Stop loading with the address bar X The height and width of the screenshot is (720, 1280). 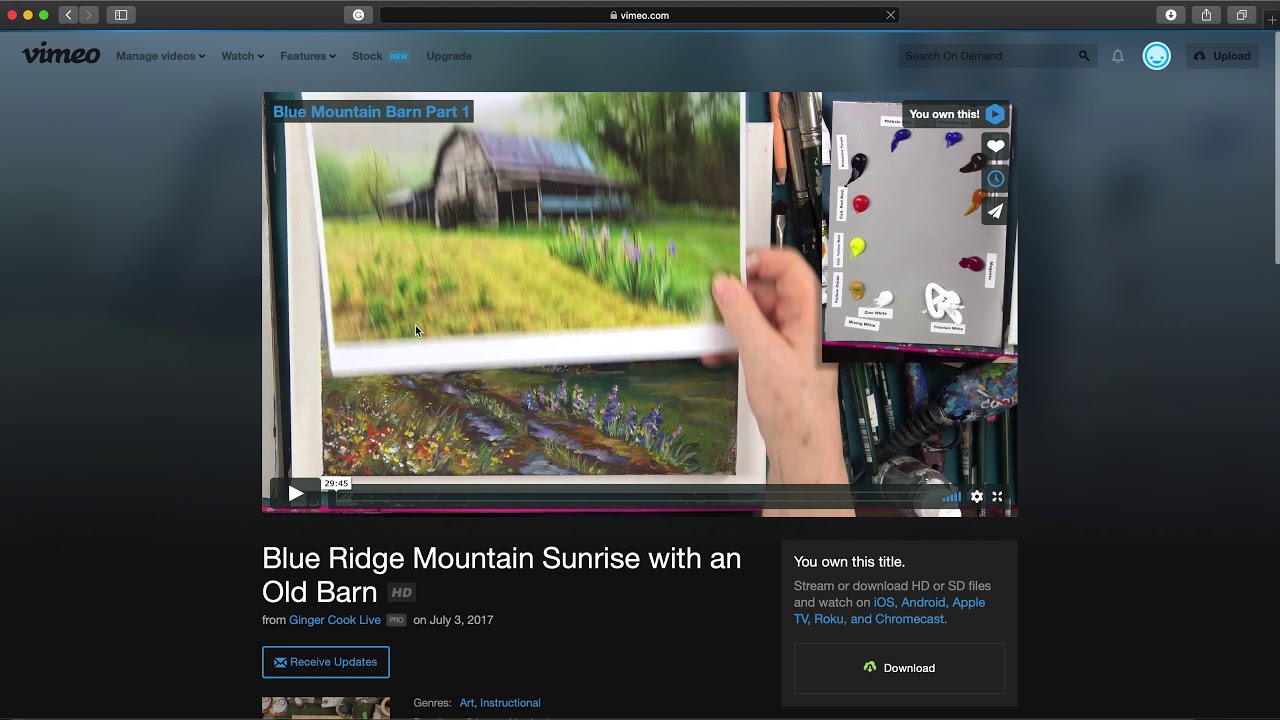coord(890,15)
